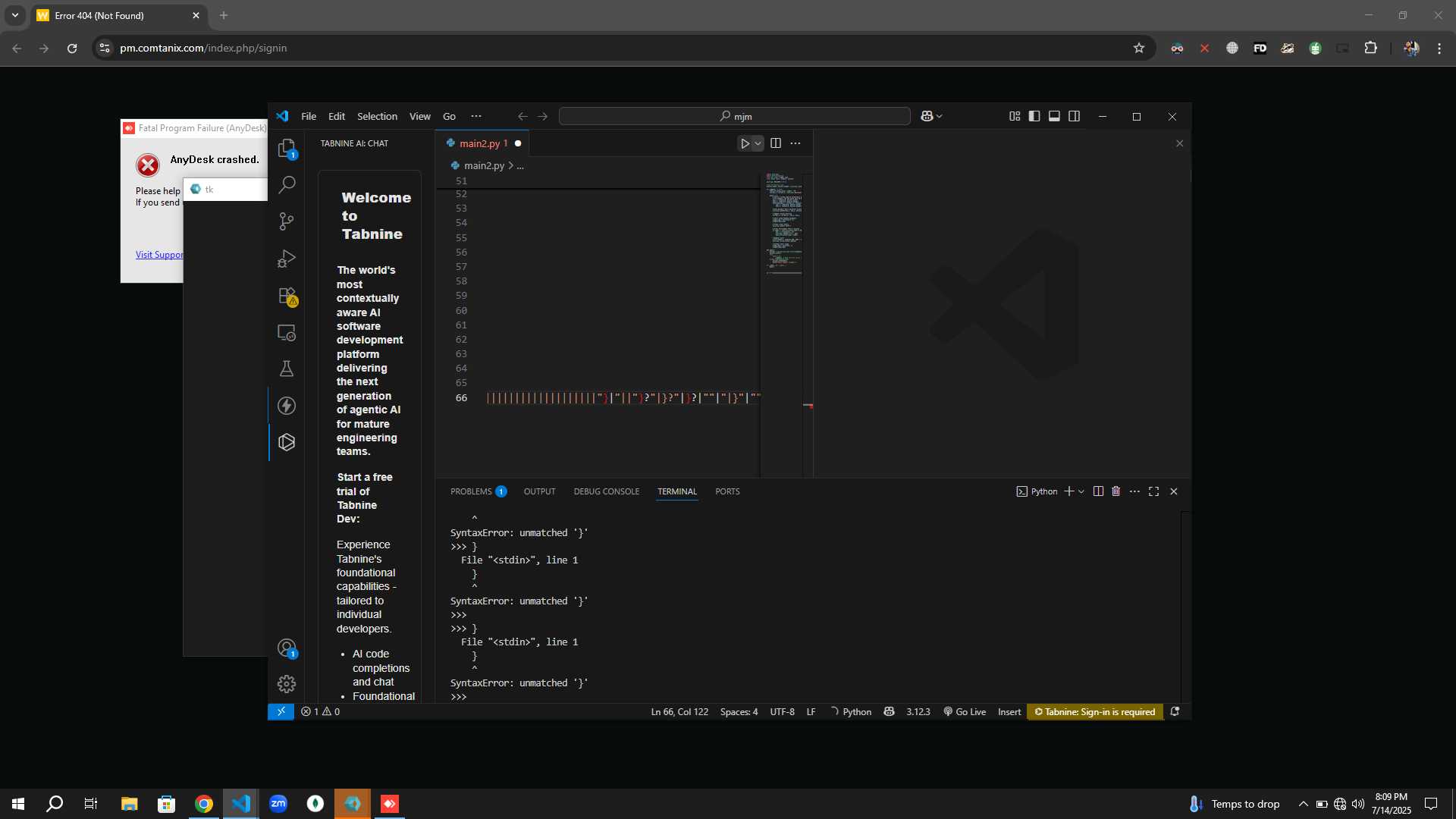The image size is (1456, 819).
Task: Toggle the bottom Panel visibility
Action: pos(1054,116)
